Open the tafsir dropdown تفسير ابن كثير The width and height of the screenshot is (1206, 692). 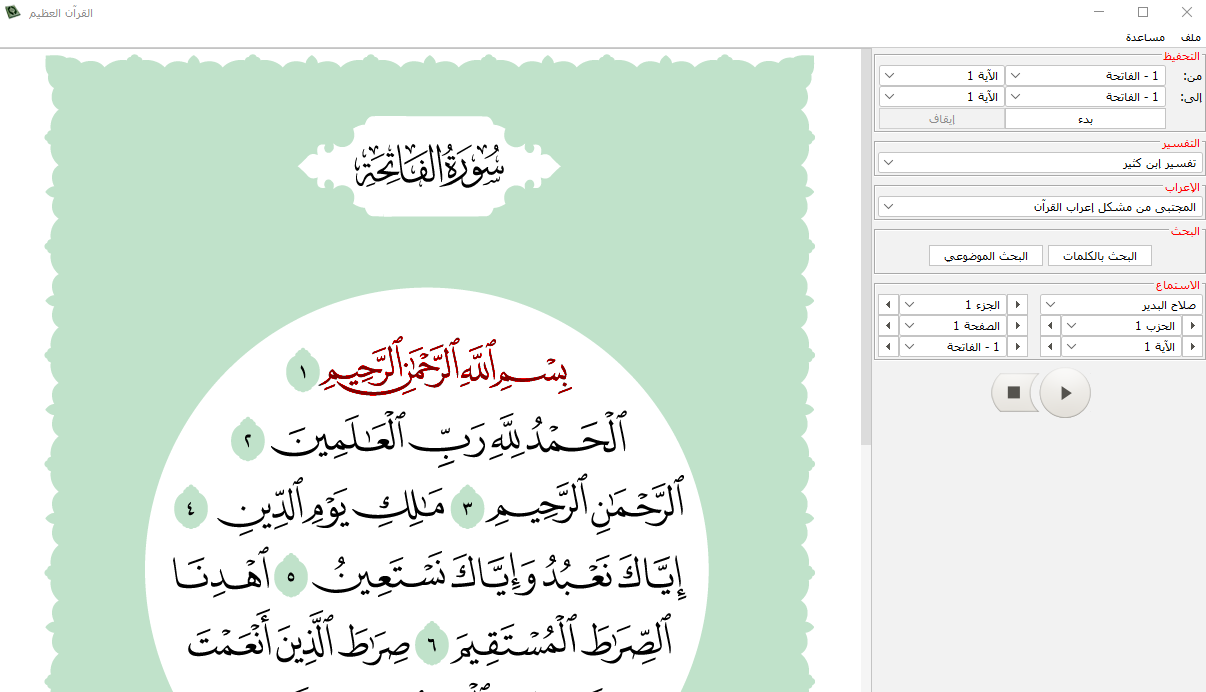click(1040, 162)
